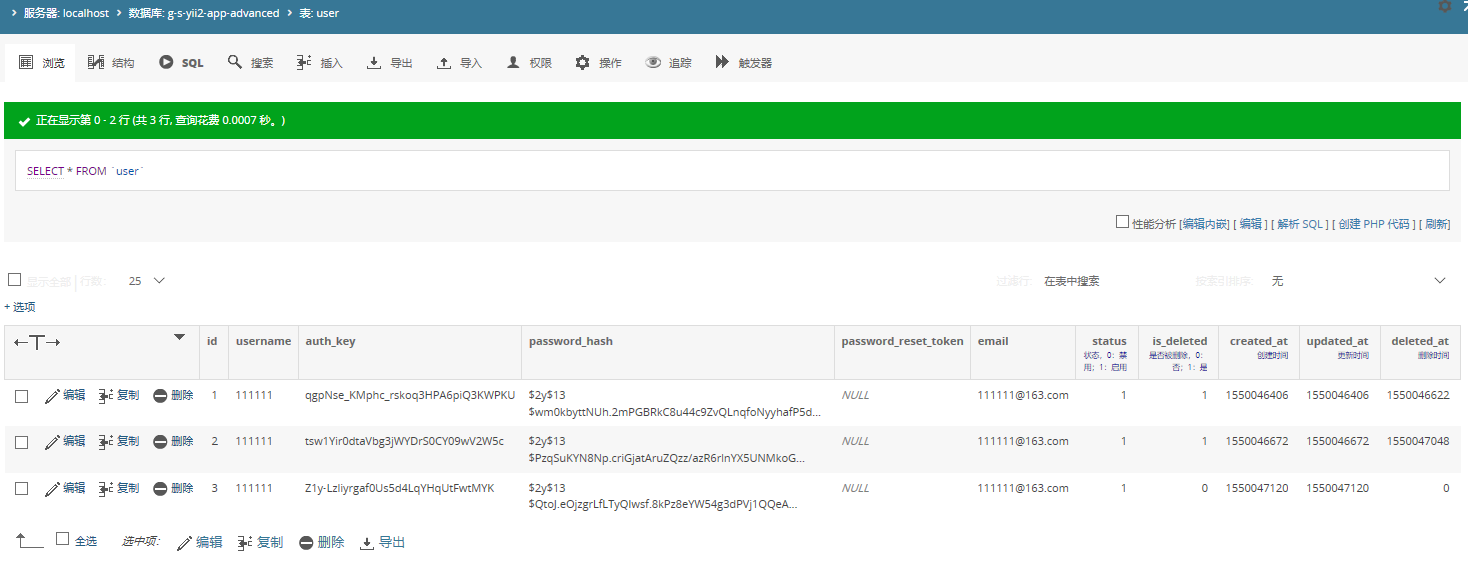The image size is (1468, 571).
Task: Click the pencil edit icon for row id 1
Action: [53, 396]
